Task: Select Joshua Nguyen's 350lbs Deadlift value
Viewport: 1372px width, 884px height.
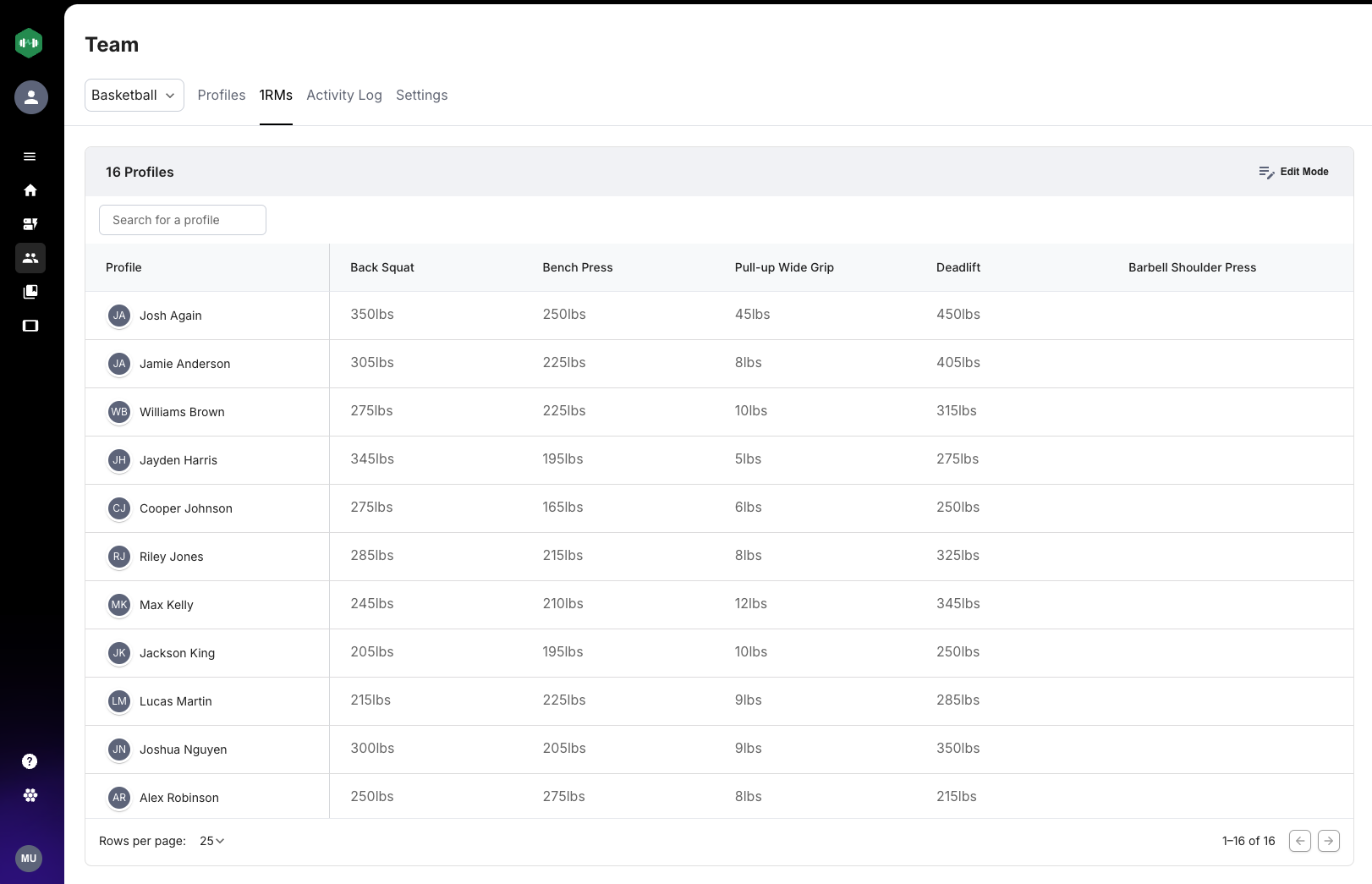Action: pos(958,749)
